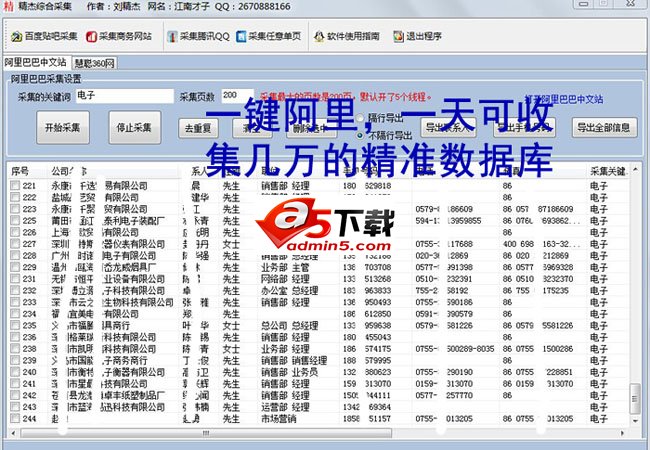This screenshot has height=450, width=650.
Task: Click the table scroll-up arrow
Action: (634, 169)
